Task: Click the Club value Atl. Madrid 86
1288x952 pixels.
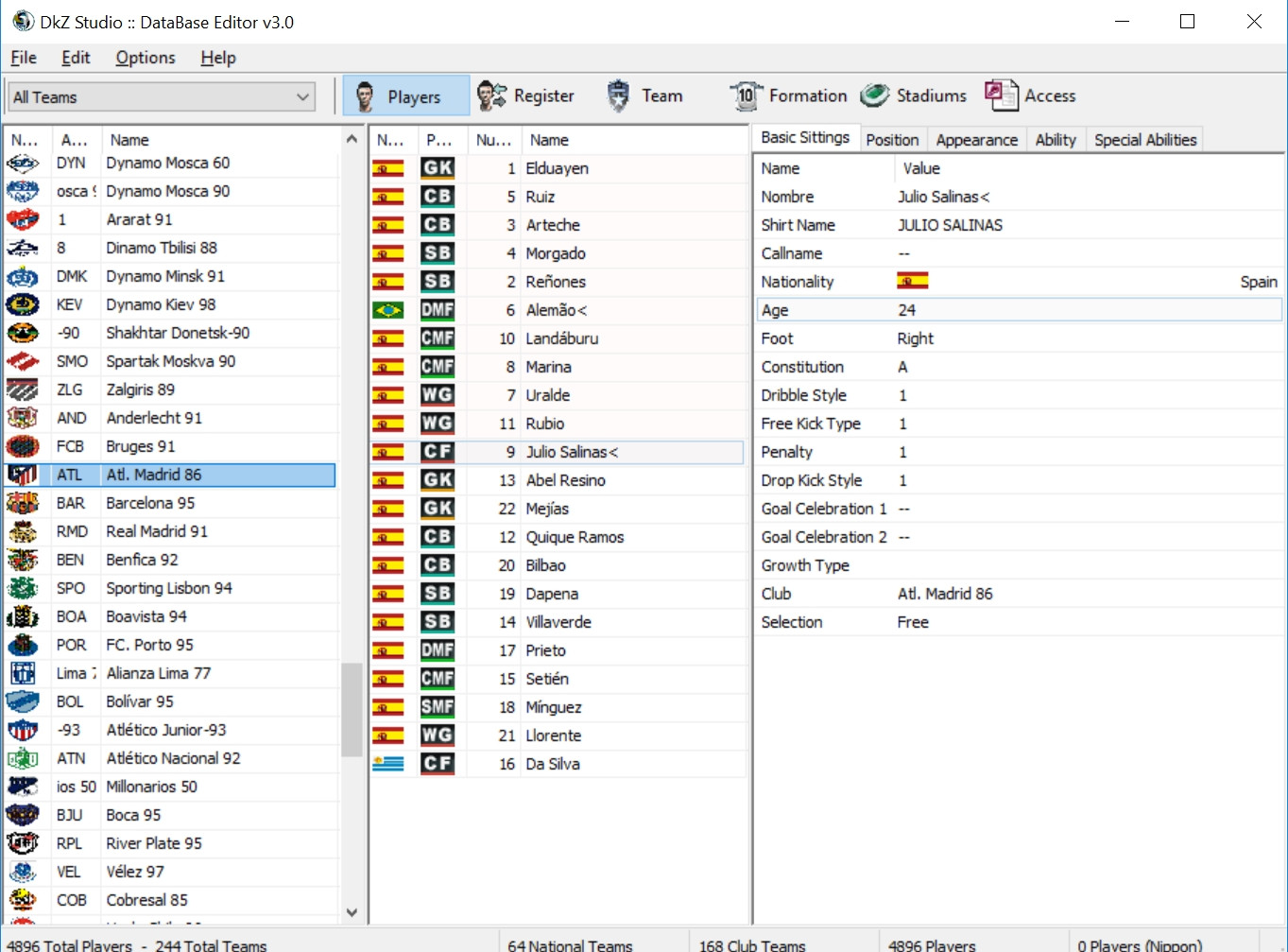Action: pos(945,594)
